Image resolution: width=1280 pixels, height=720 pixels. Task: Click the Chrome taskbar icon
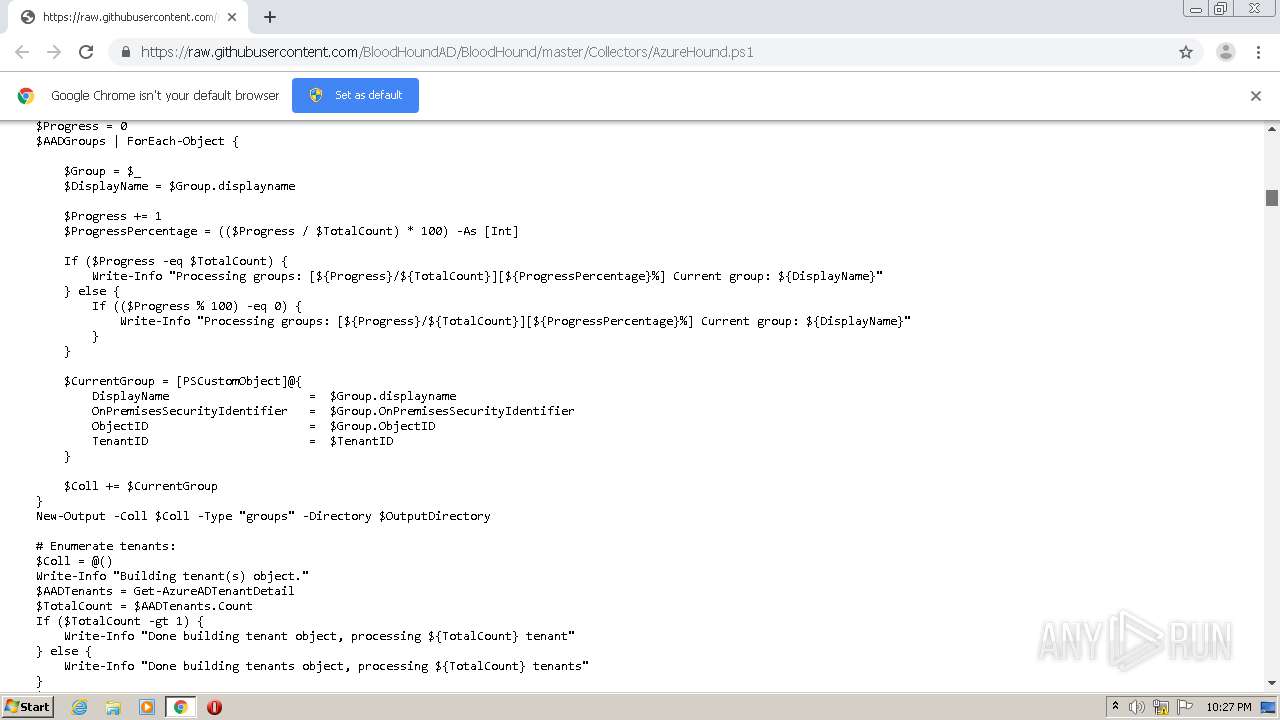(180, 707)
